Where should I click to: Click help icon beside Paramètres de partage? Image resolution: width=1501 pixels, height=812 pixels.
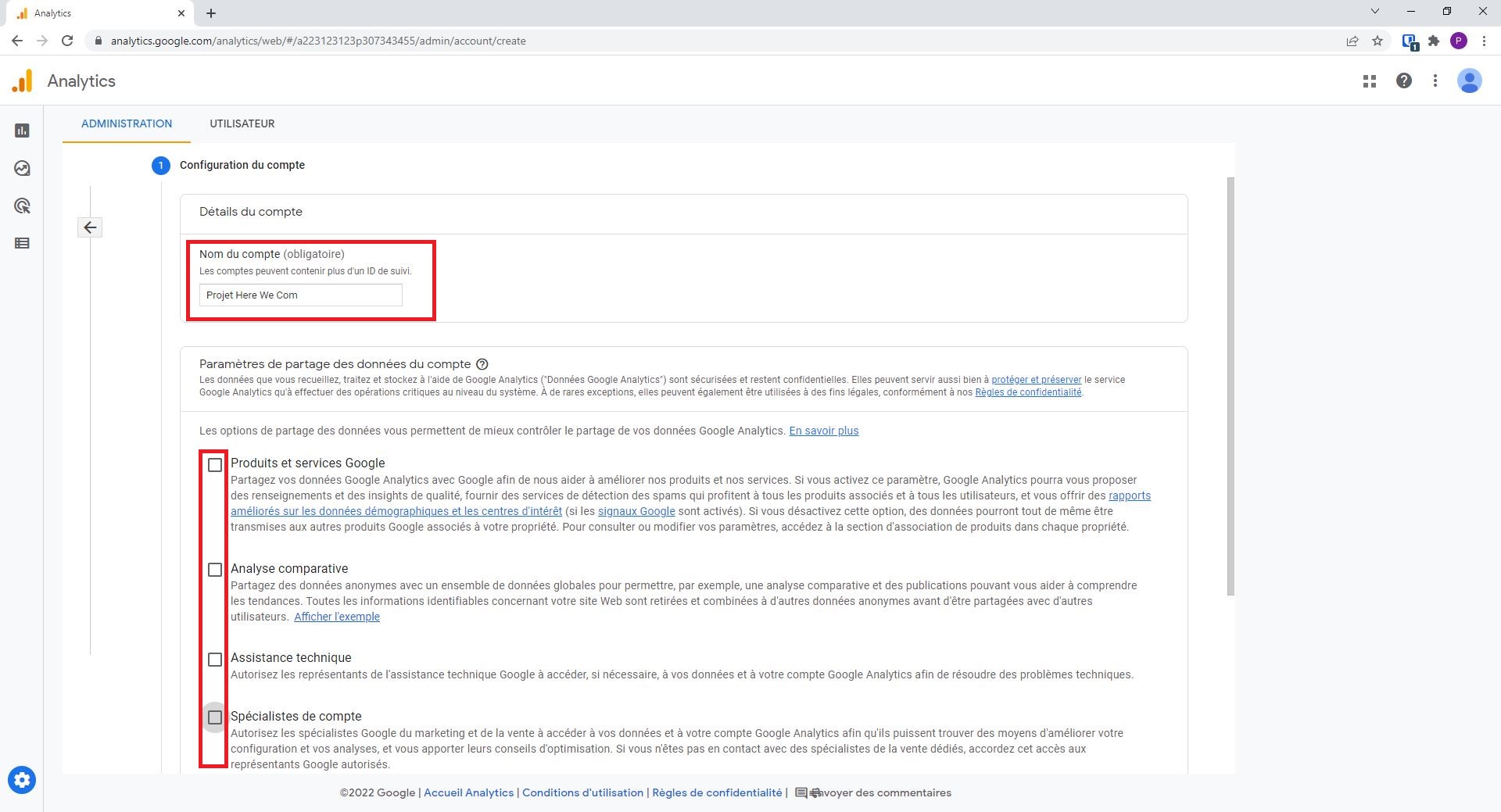[x=482, y=364]
